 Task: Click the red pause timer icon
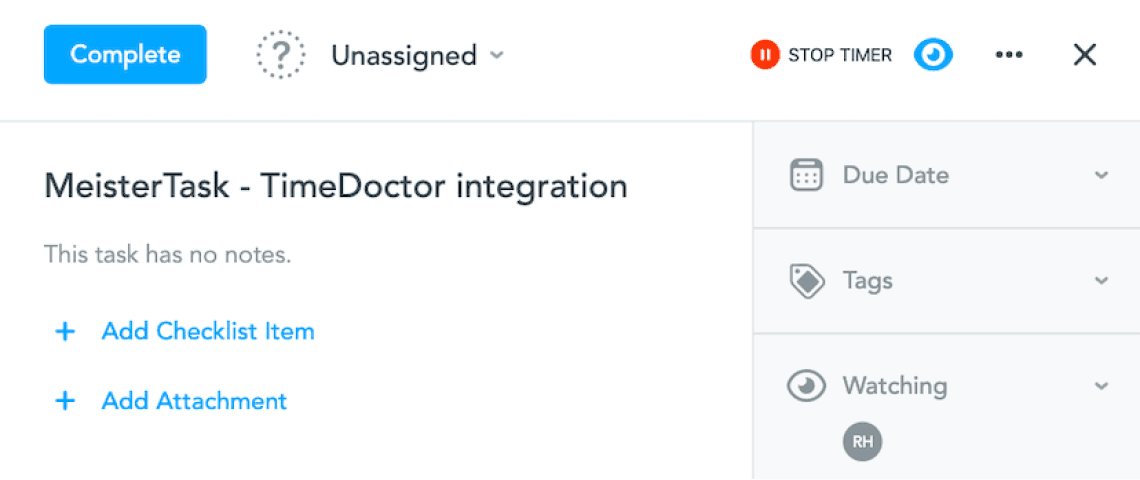point(764,55)
